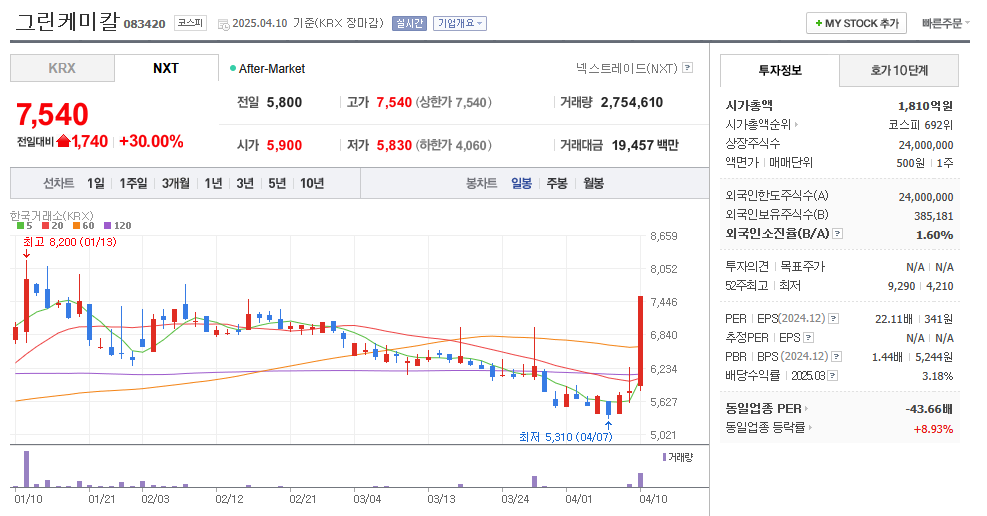987x516 pixels.
Task: Click 한국거래소(KRX) chart label
Action: tap(52, 216)
